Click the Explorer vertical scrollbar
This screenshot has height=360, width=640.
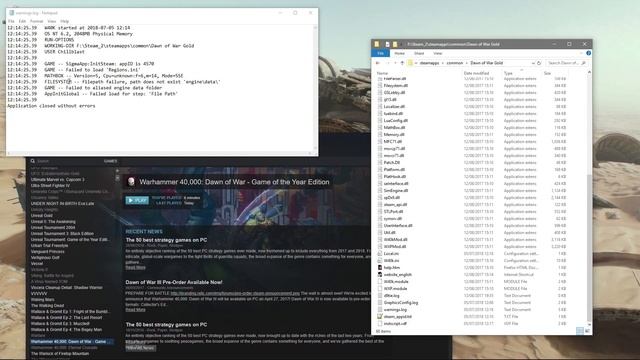(589, 247)
